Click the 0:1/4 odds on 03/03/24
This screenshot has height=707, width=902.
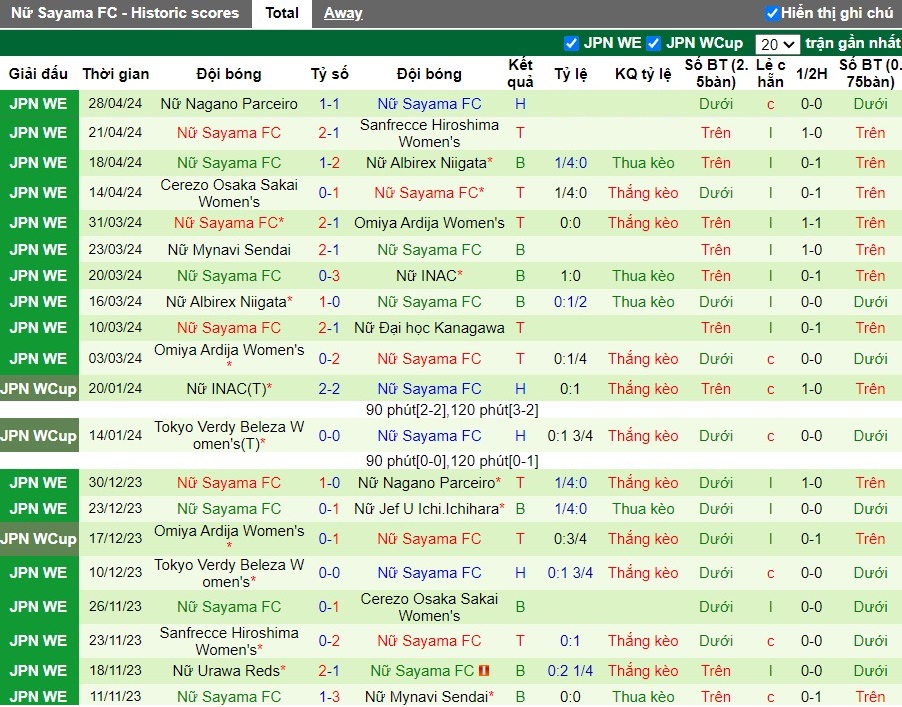coord(570,358)
